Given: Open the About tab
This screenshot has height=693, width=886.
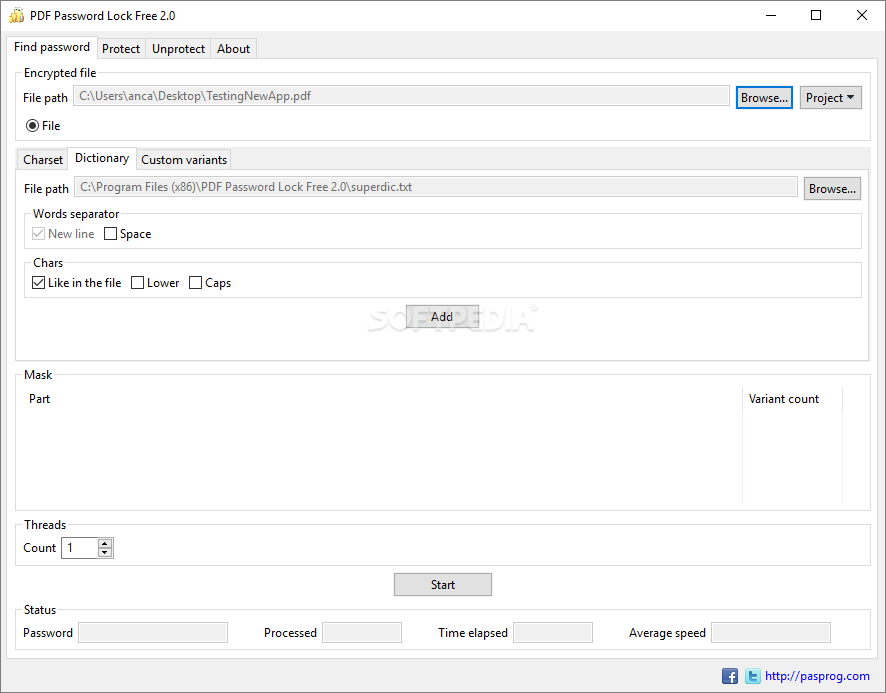Looking at the screenshot, I should (233, 49).
